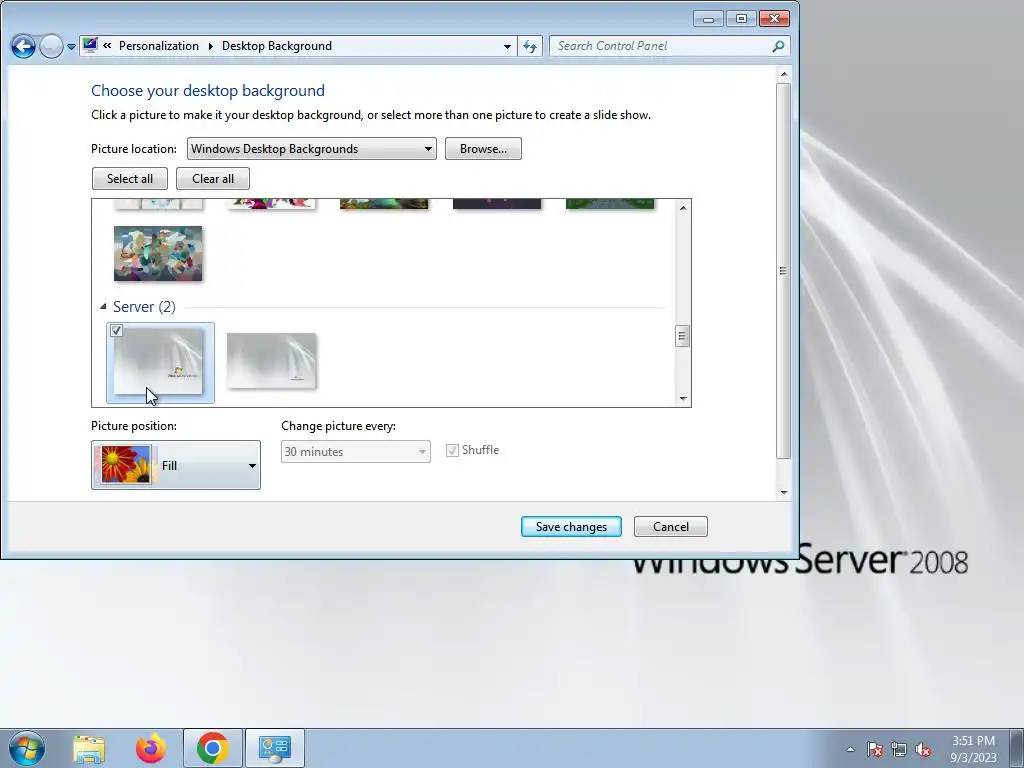Click the wallpaper list scroll-down arrow
The width and height of the screenshot is (1024, 768).
coord(683,398)
